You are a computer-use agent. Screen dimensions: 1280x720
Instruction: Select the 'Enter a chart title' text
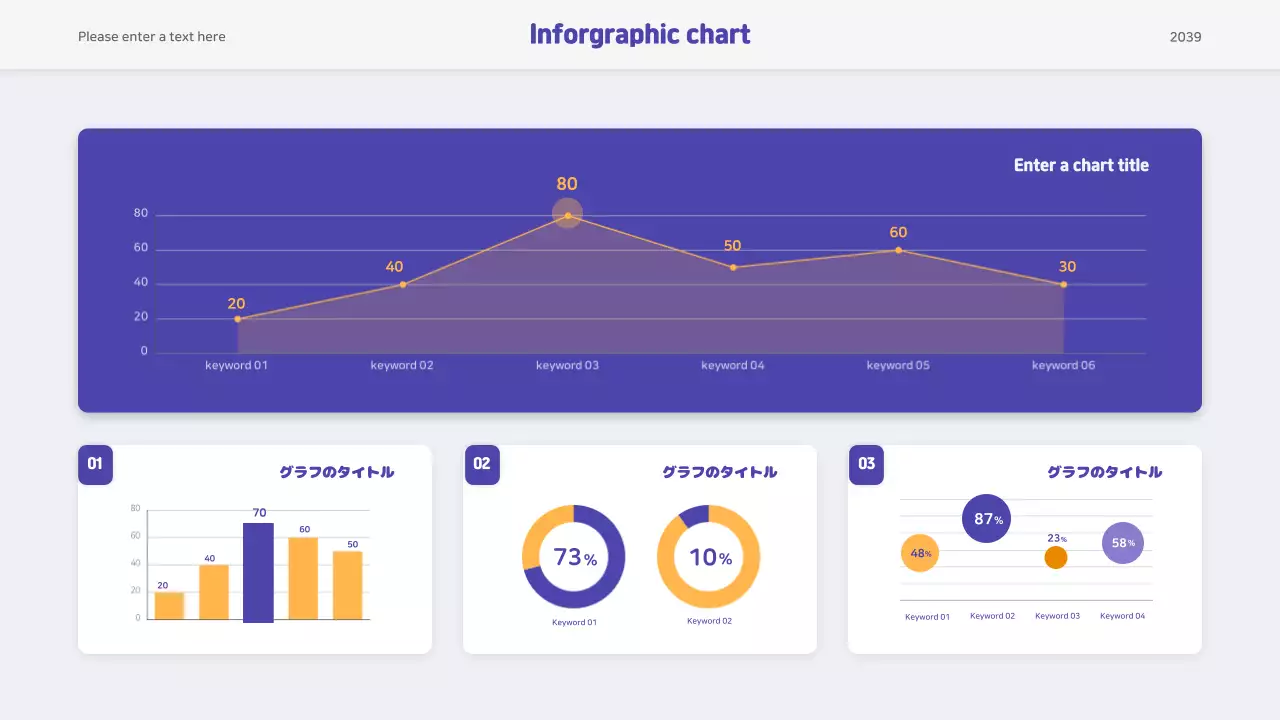[x=1081, y=166]
